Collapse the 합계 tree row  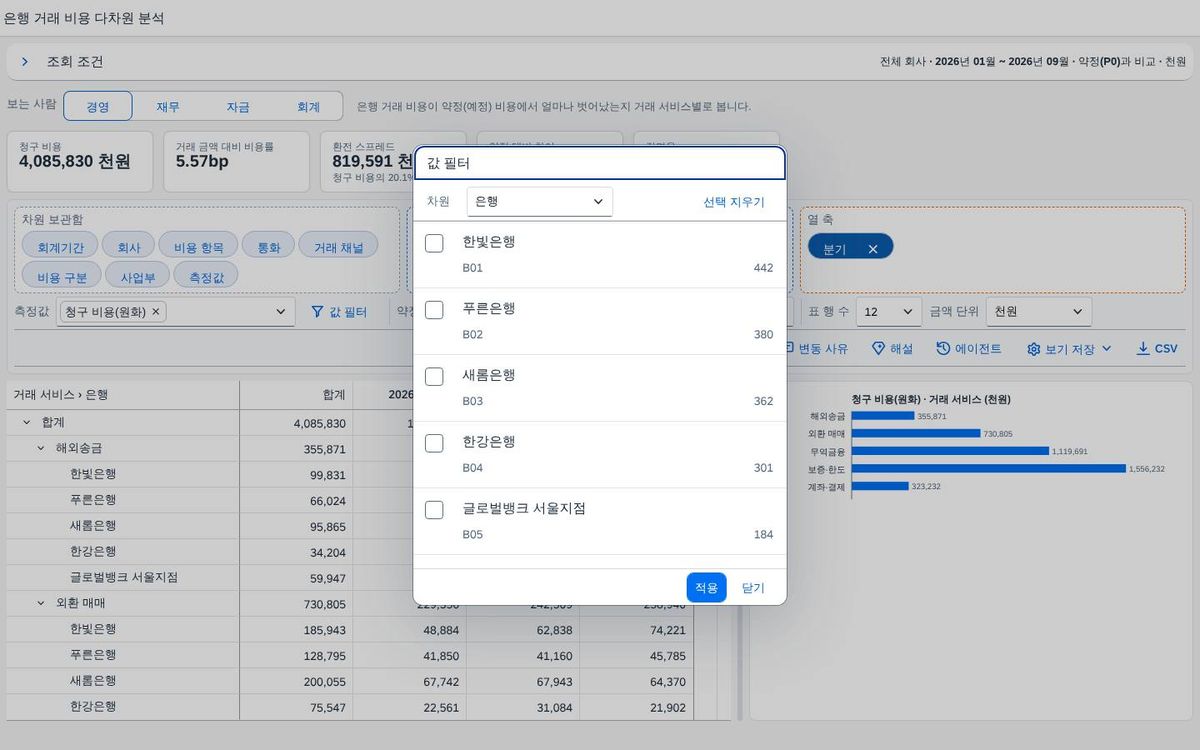[27, 423]
